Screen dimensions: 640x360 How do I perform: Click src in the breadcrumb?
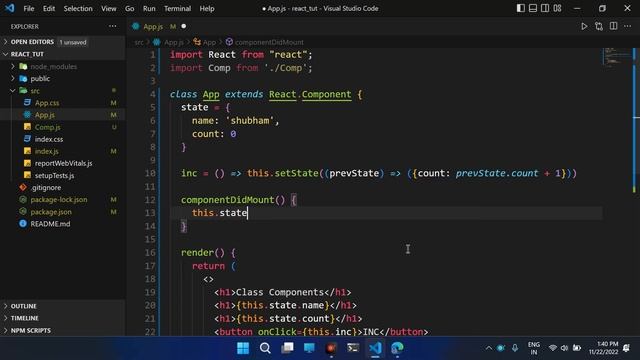(x=139, y=42)
